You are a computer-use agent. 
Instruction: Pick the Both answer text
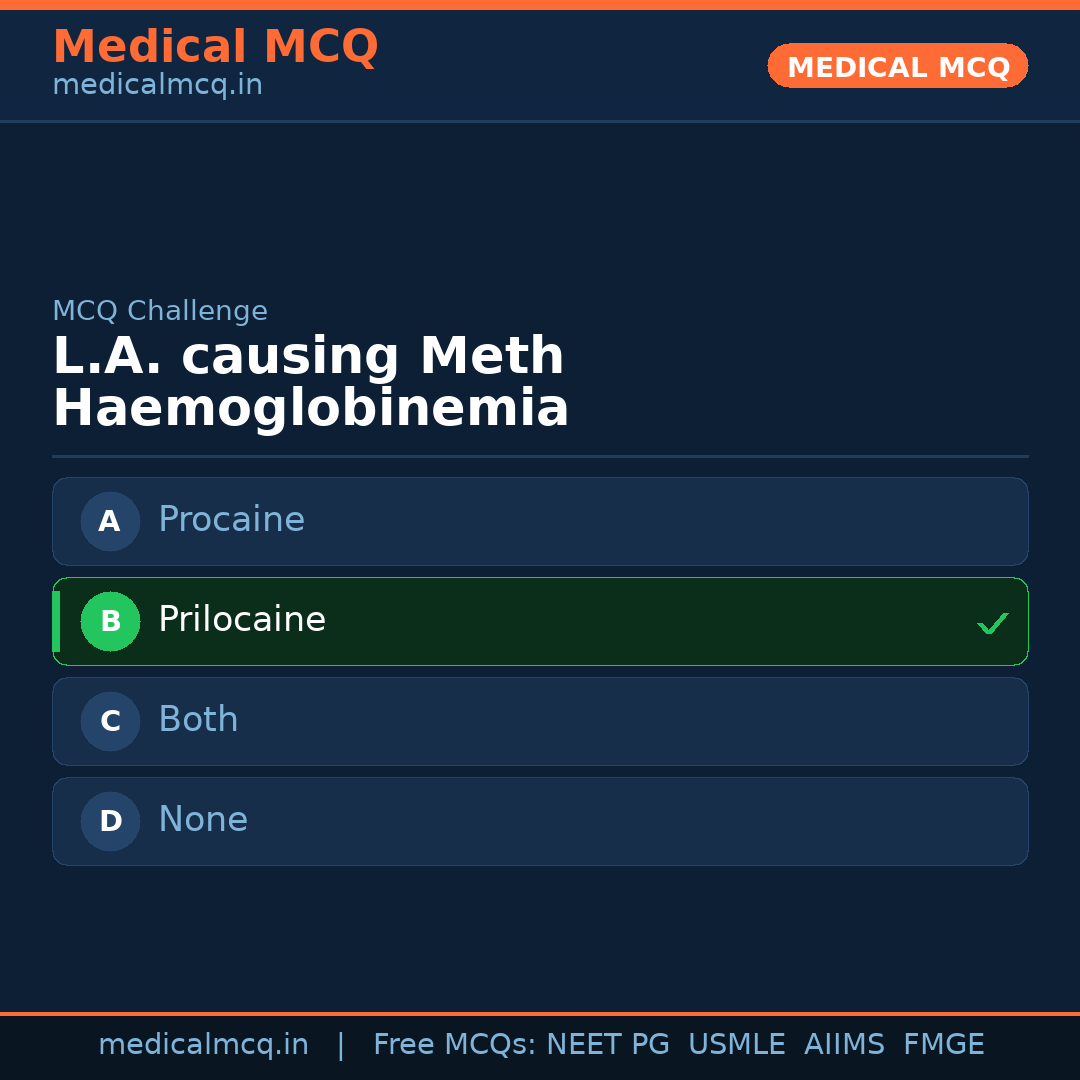[198, 720]
